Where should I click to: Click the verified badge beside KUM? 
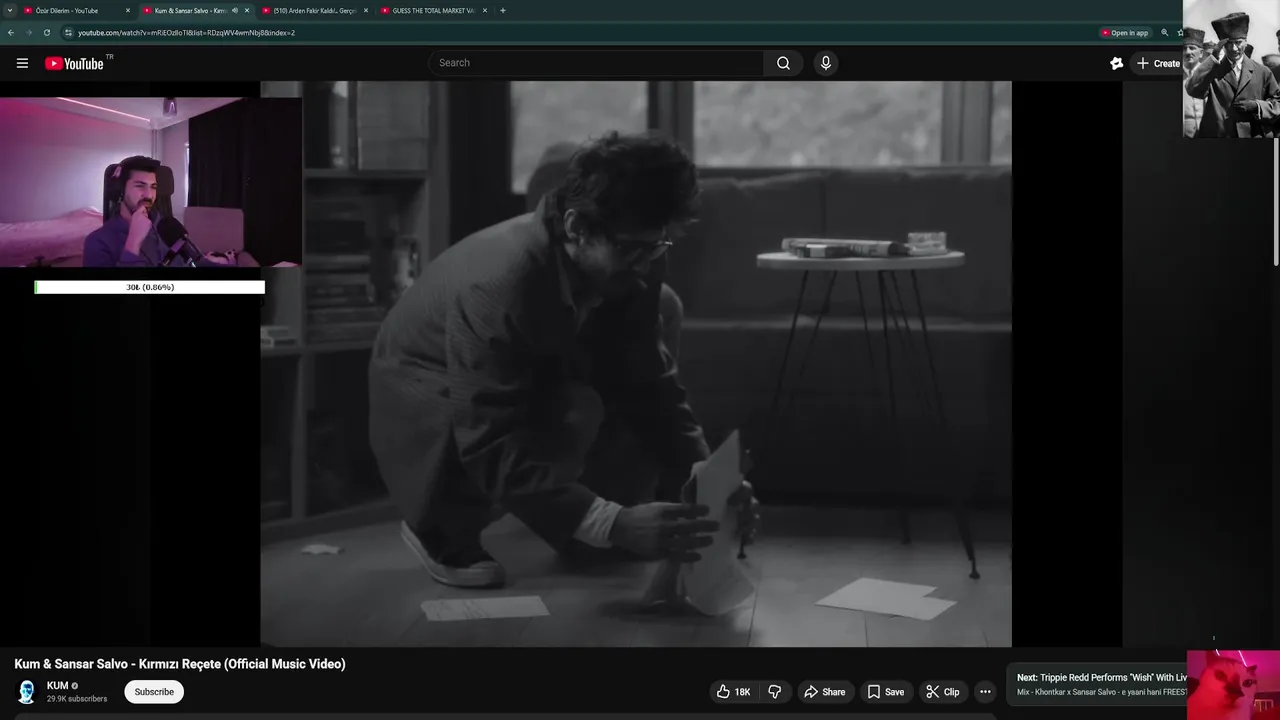tap(75, 686)
